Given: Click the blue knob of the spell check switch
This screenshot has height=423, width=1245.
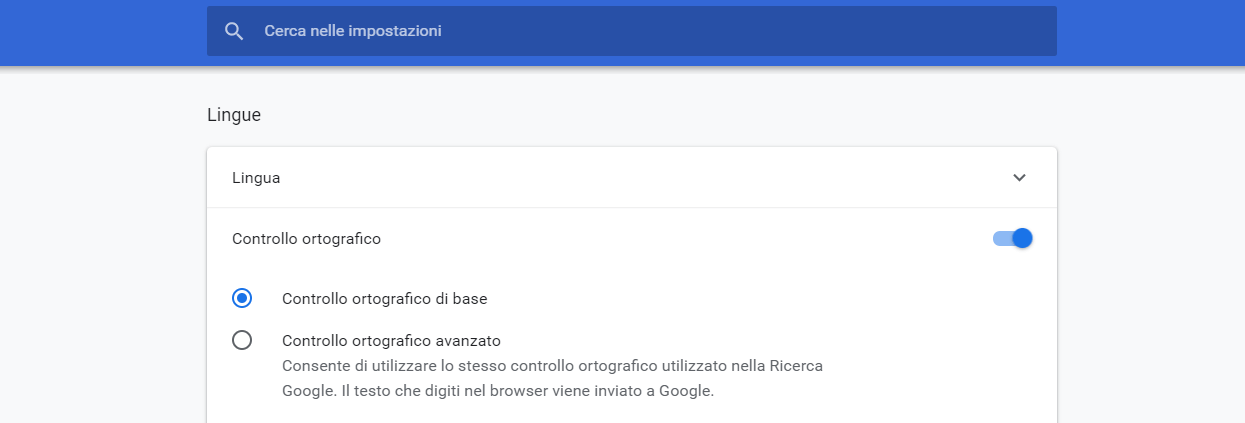Looking at the screenshot, I should pos(1022,238).
